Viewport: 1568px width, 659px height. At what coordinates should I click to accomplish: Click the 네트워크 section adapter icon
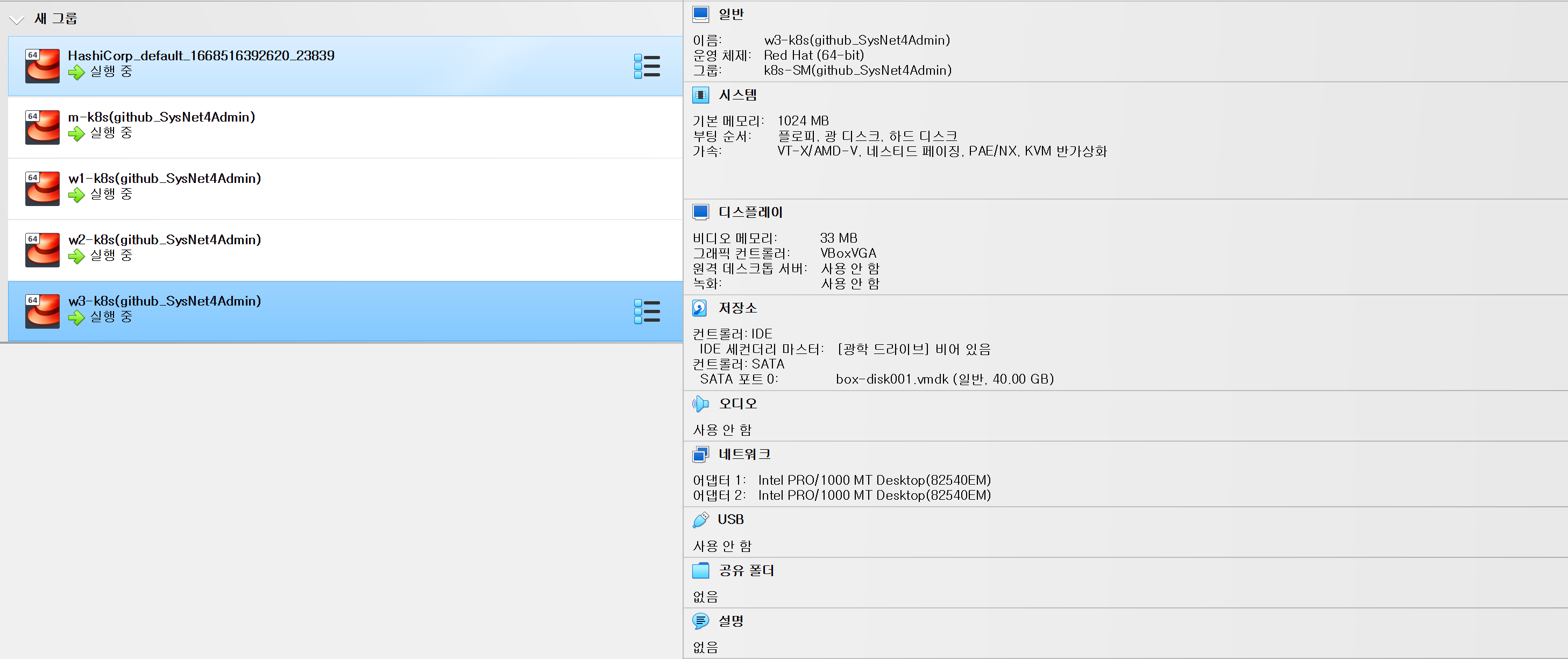pyautogui.click(x=700, y=455)
